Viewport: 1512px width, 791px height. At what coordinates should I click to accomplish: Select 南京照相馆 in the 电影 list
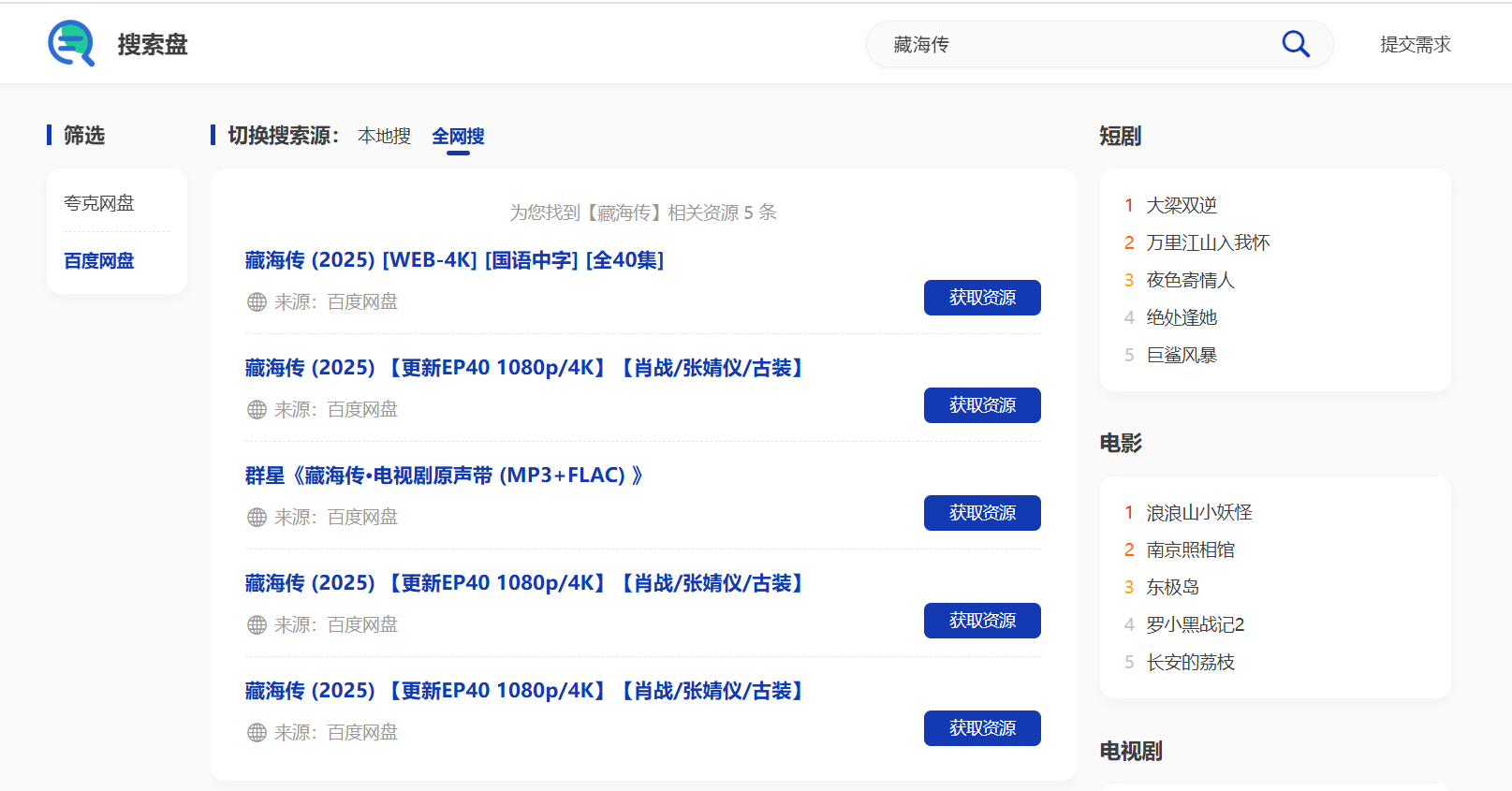1190,549
